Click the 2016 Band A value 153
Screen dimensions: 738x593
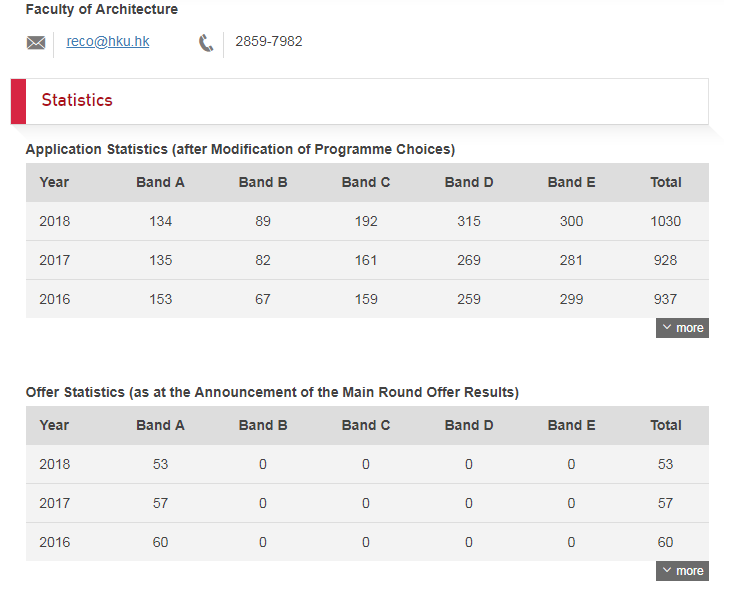(160, 299)
